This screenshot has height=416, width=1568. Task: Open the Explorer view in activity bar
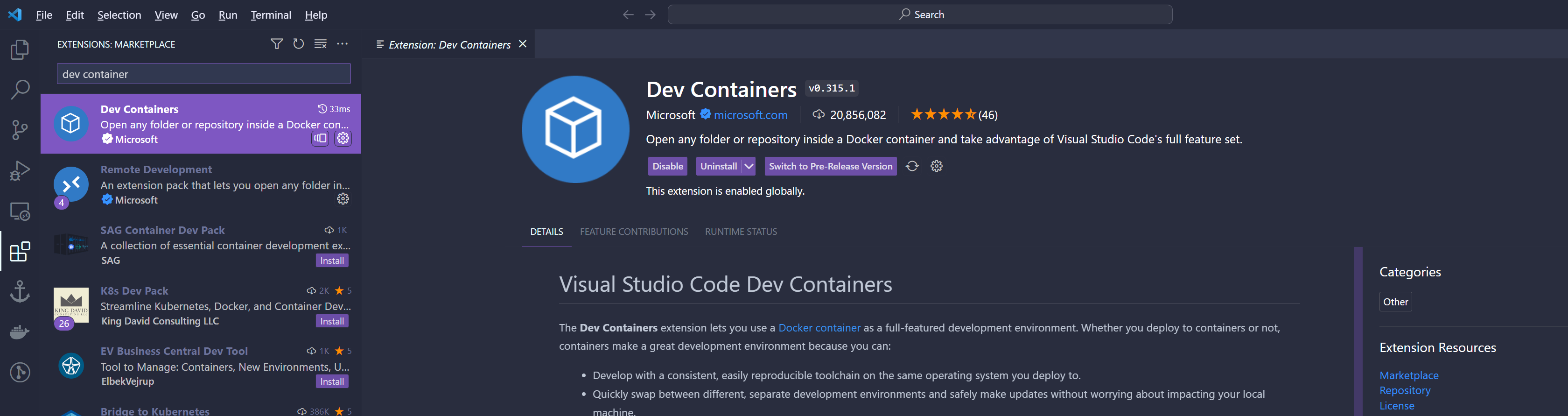click(x=20, y=49)
